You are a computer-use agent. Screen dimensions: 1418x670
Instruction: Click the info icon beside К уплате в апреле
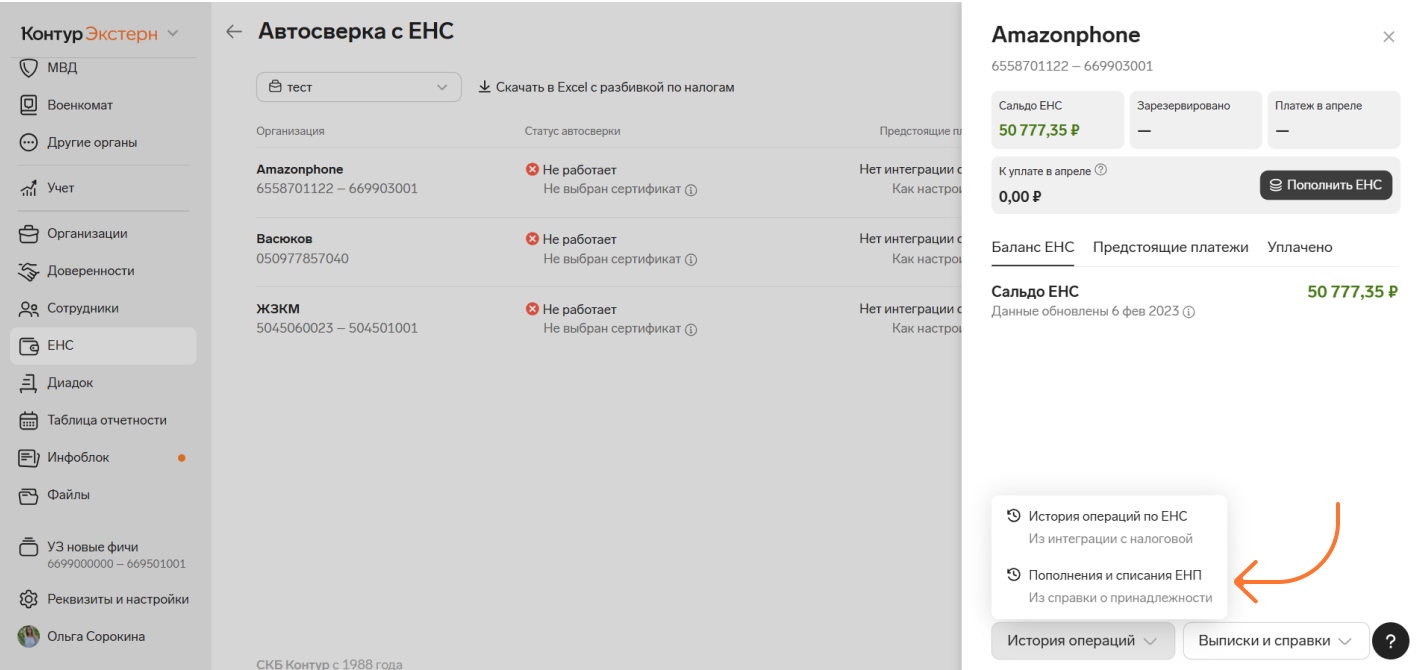[x=1101, y=170]
